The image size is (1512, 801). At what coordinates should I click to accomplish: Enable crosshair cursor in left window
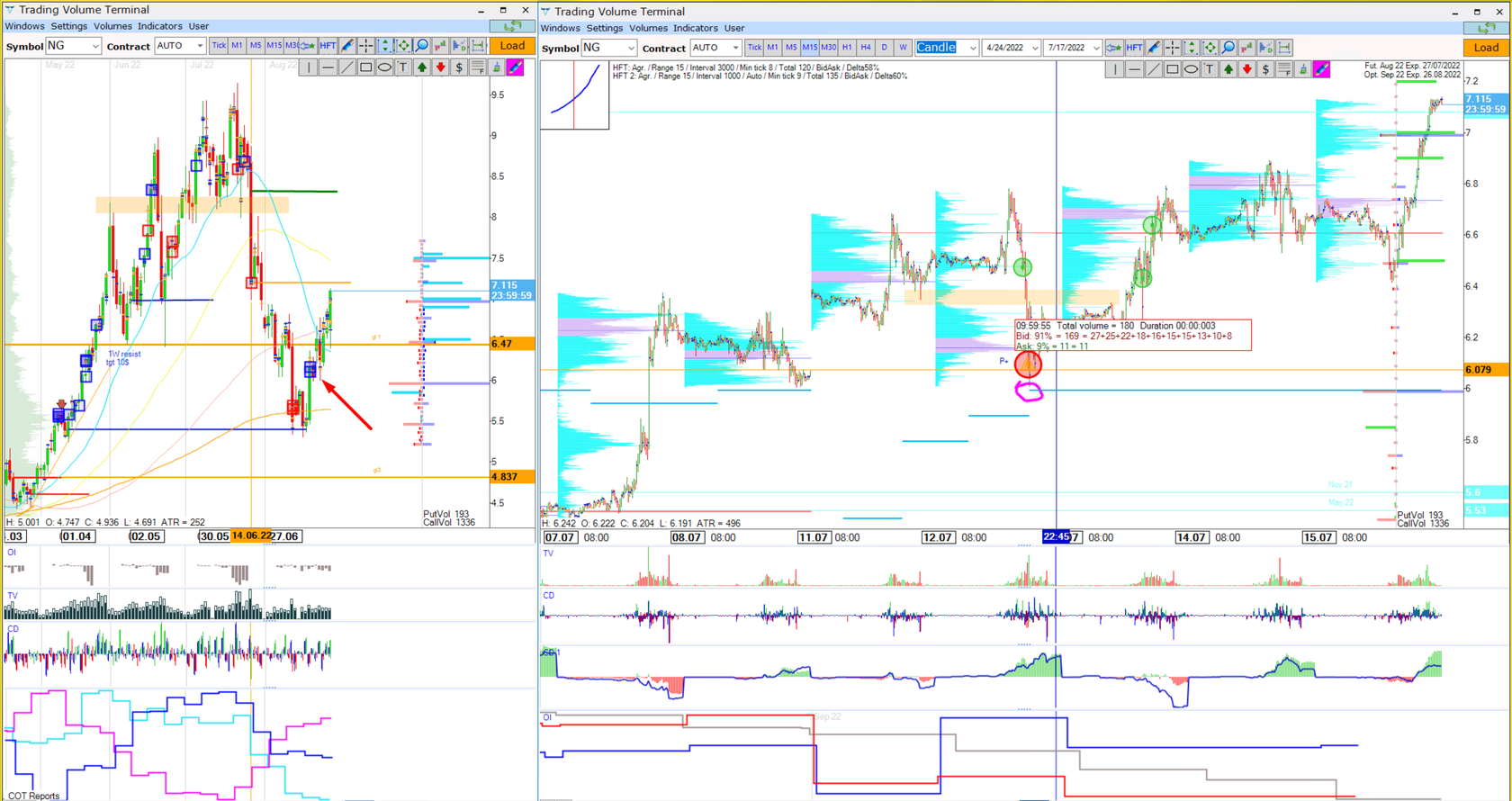coord(365,45)
